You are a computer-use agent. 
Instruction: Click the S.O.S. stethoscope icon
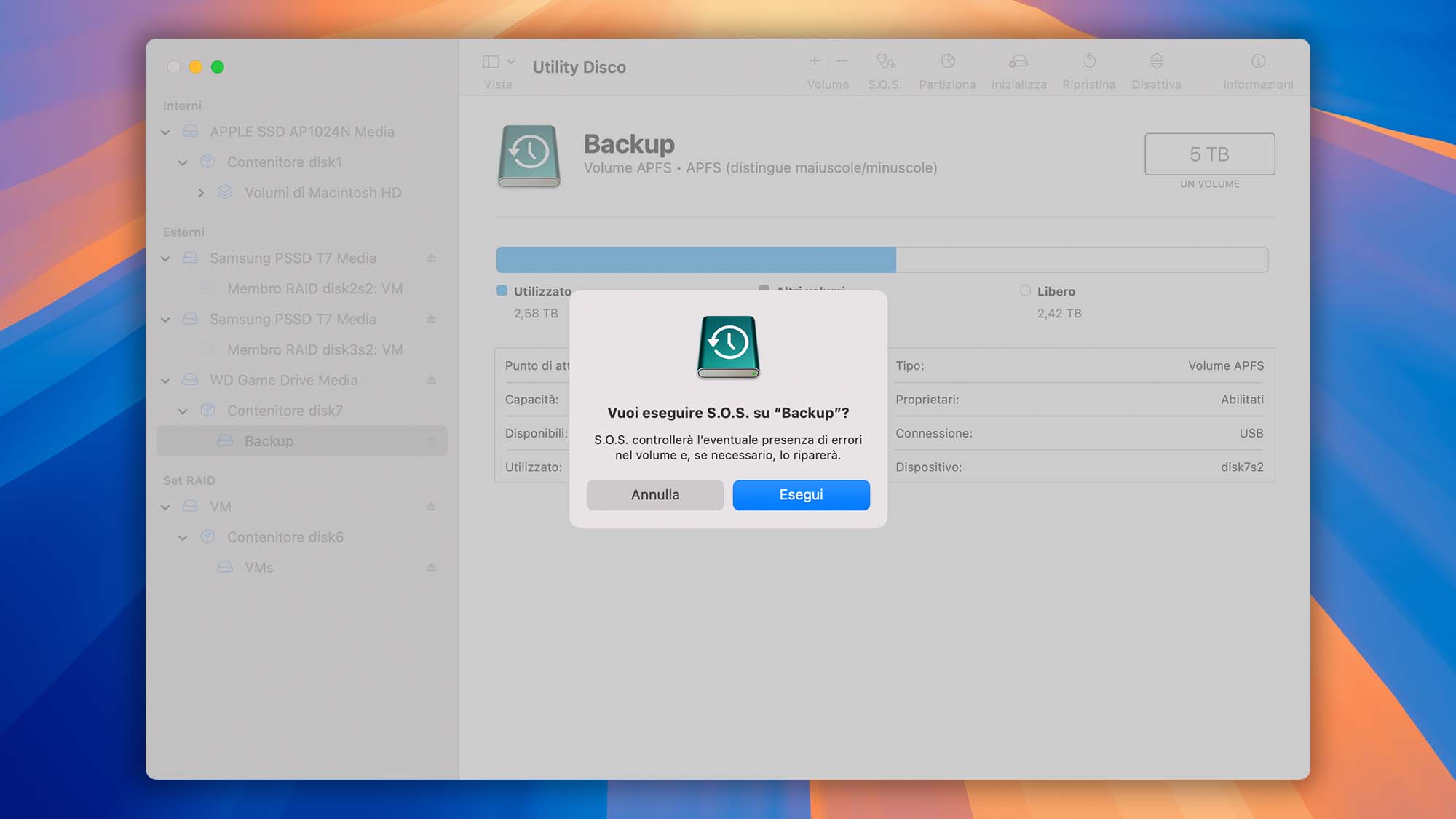[x=885, y=61]
